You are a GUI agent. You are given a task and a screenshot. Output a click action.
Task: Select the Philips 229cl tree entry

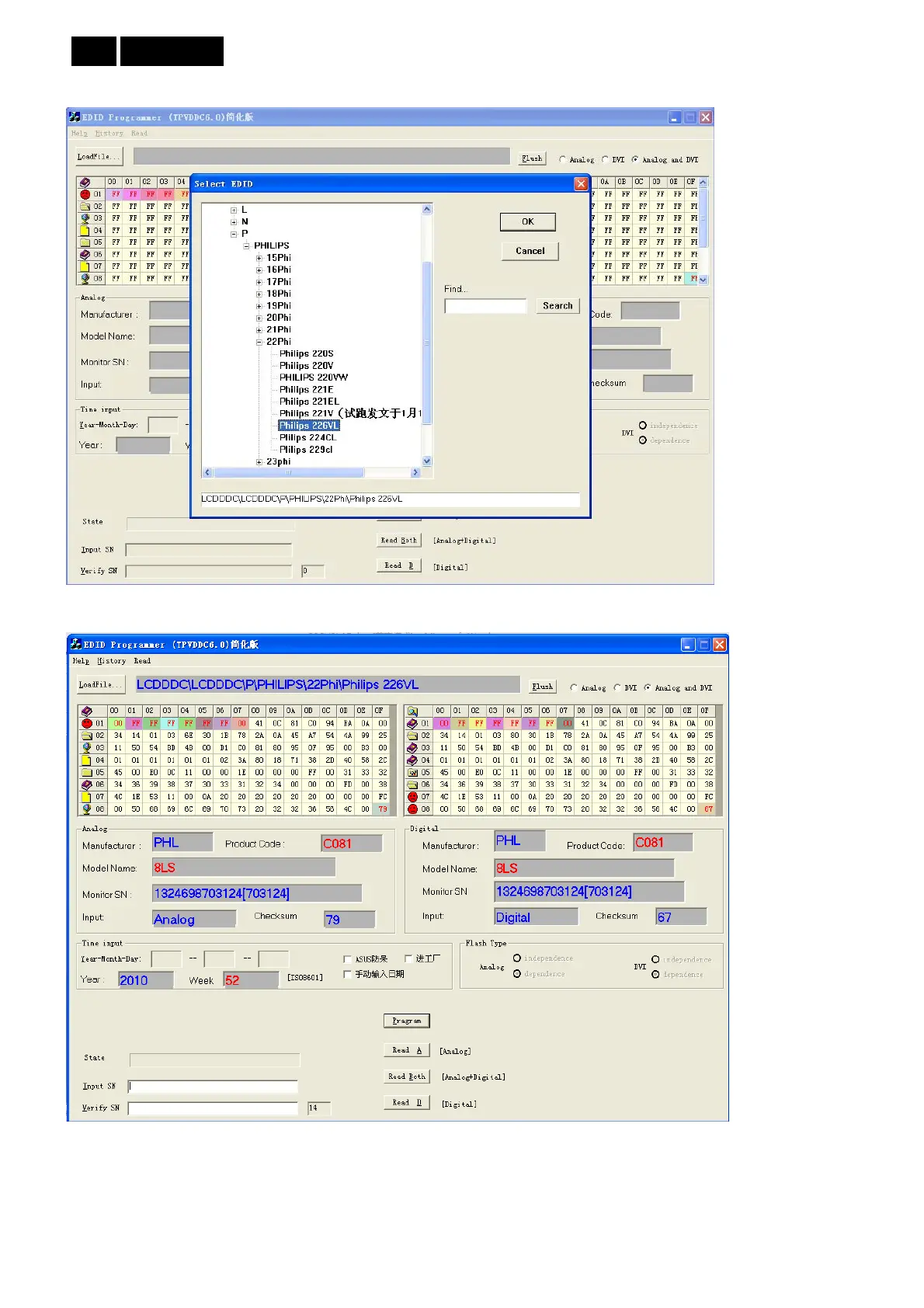306,450
